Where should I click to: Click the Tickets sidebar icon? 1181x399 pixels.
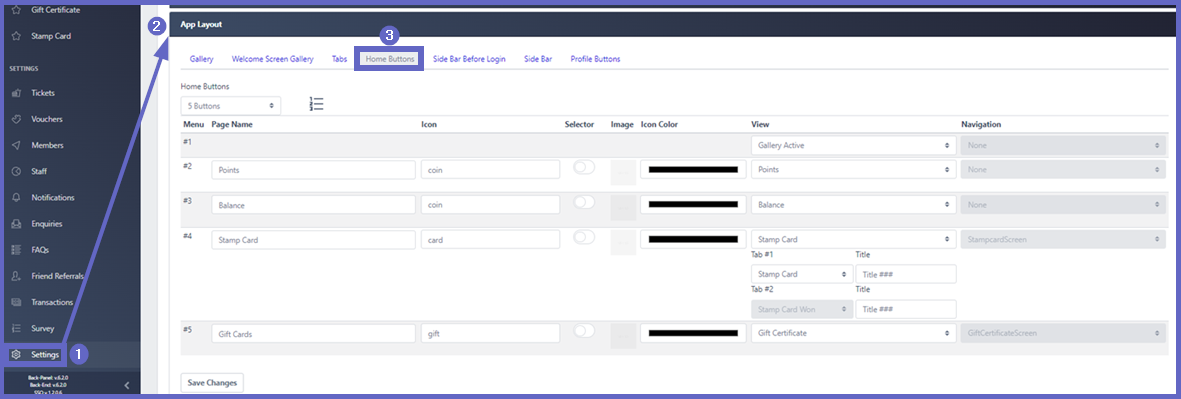pos(17,93)
